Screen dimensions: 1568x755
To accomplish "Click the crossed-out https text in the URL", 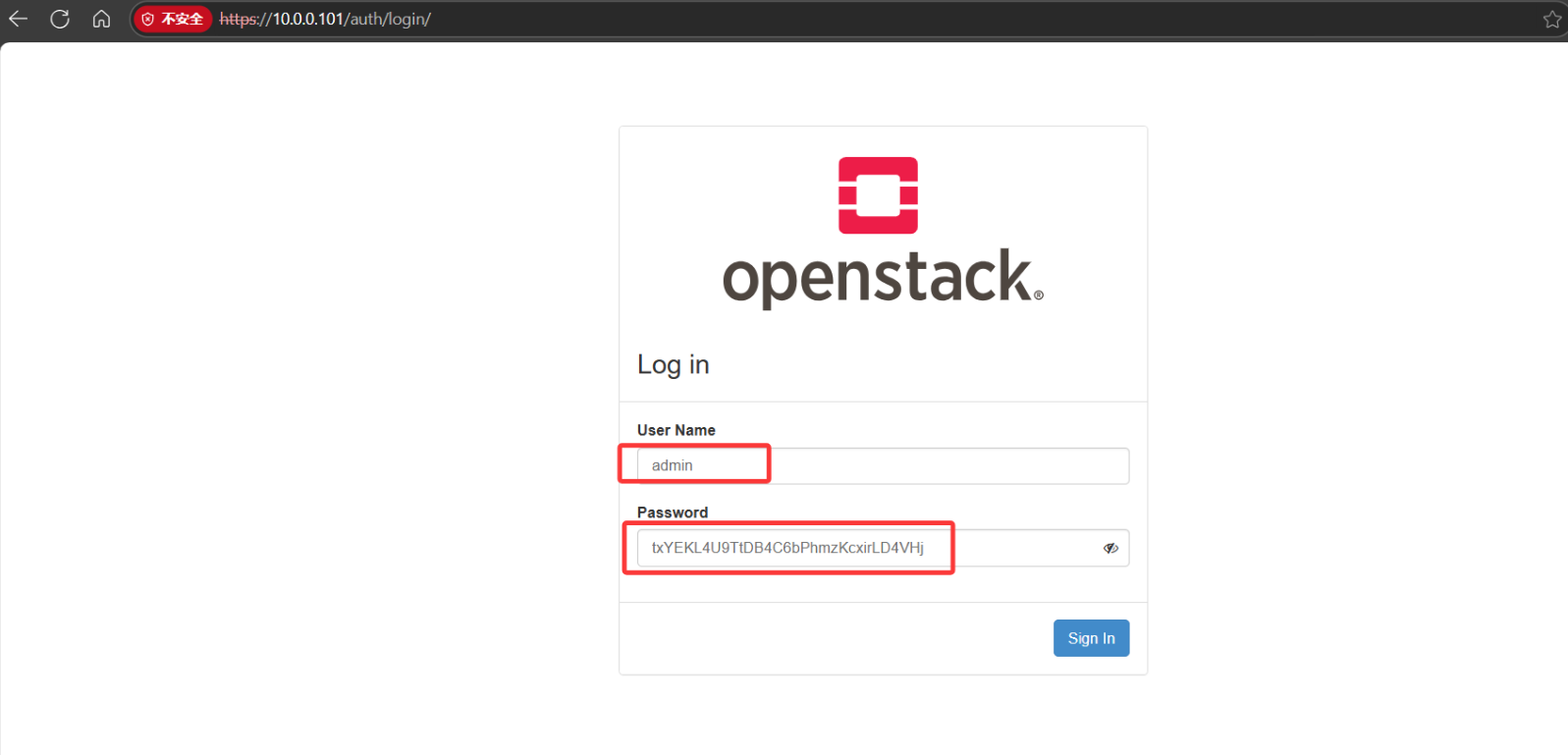I will coord(238,19).
